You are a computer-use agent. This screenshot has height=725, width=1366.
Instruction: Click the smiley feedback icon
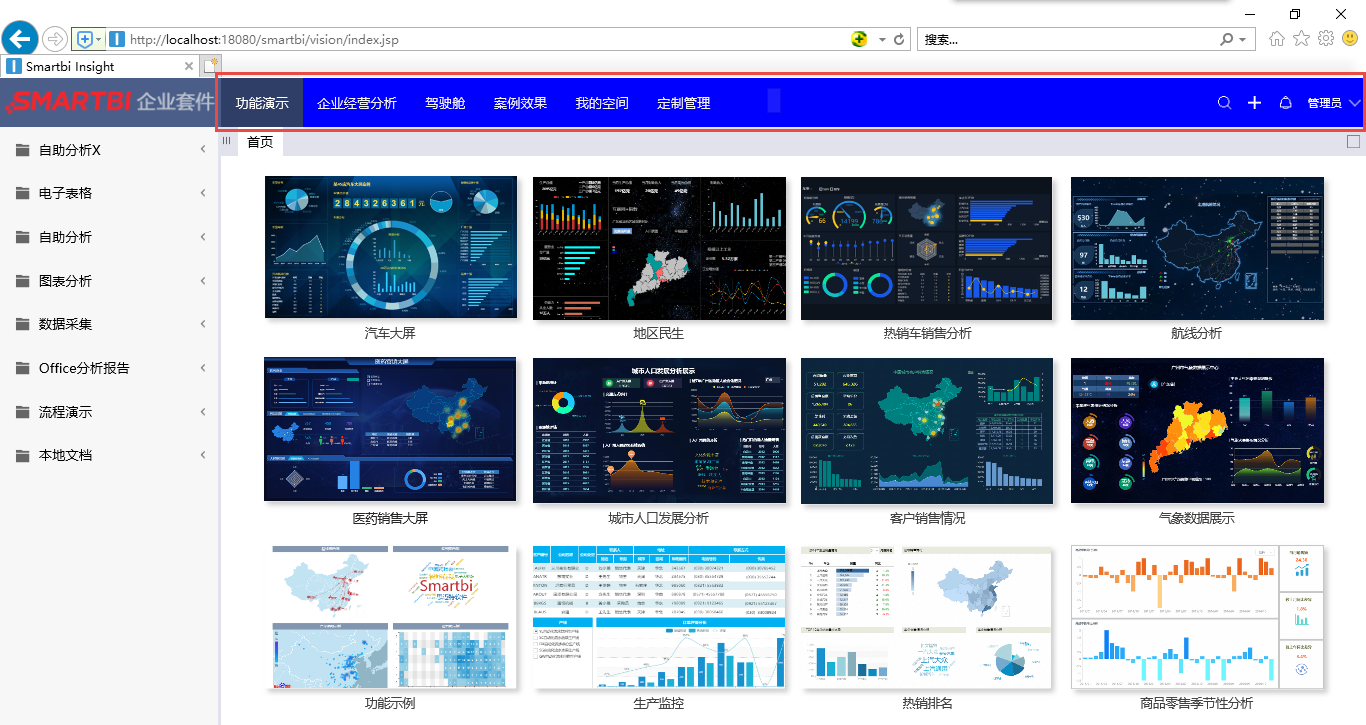(x=1350, y=39)
